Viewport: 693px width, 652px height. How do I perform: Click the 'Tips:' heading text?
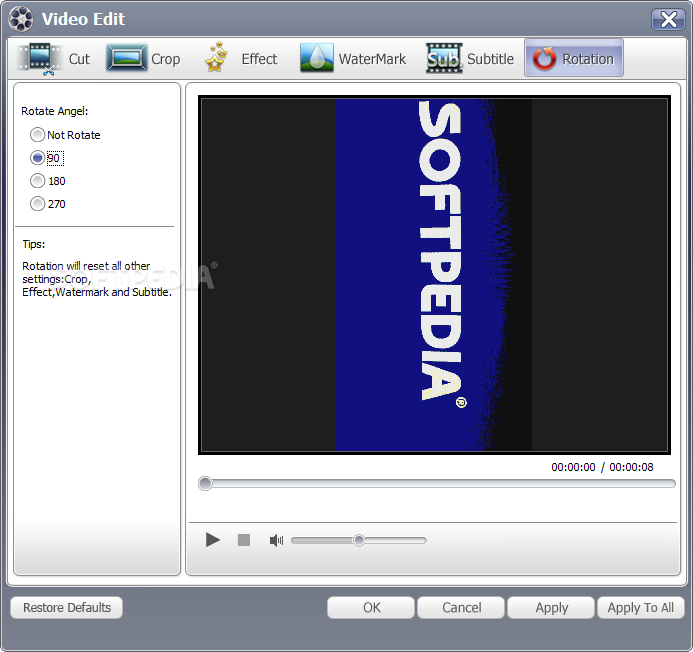click(x=34, y=244)
